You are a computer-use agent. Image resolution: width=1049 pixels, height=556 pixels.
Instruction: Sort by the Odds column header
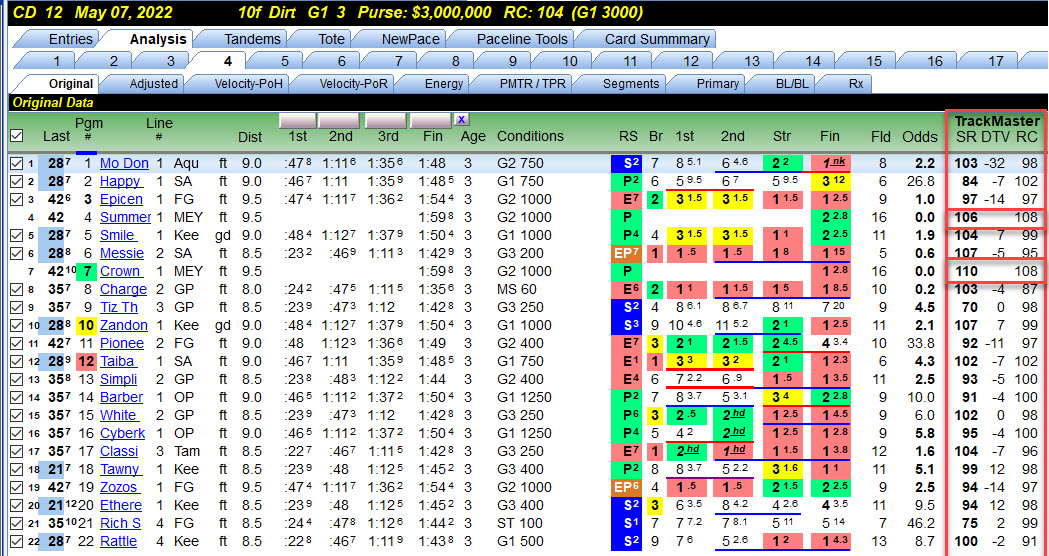tap(920, 136)
